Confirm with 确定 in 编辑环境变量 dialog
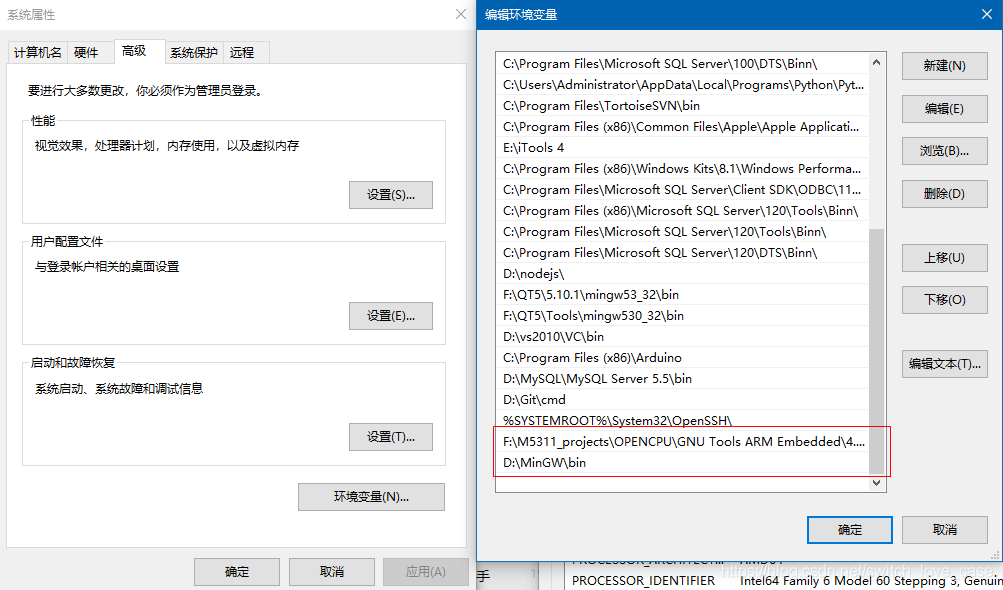The width and height of the screenshot is (1003, 590). click(850, 530)
